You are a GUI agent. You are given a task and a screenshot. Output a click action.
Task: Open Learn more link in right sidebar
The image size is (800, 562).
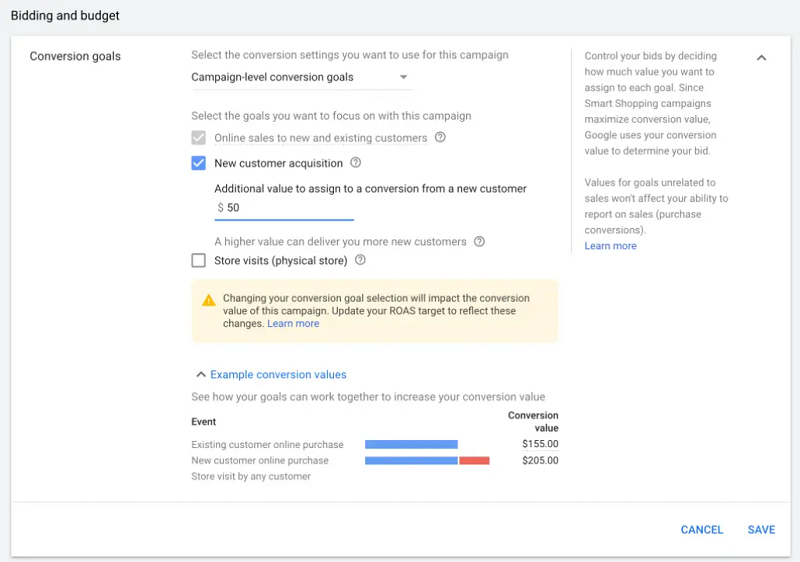point(610,246)
